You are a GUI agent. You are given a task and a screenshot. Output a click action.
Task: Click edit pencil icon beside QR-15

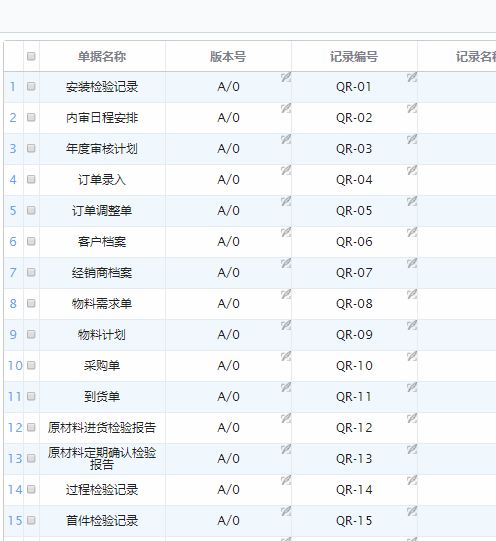pyautogui.click(x=411, y=511)
